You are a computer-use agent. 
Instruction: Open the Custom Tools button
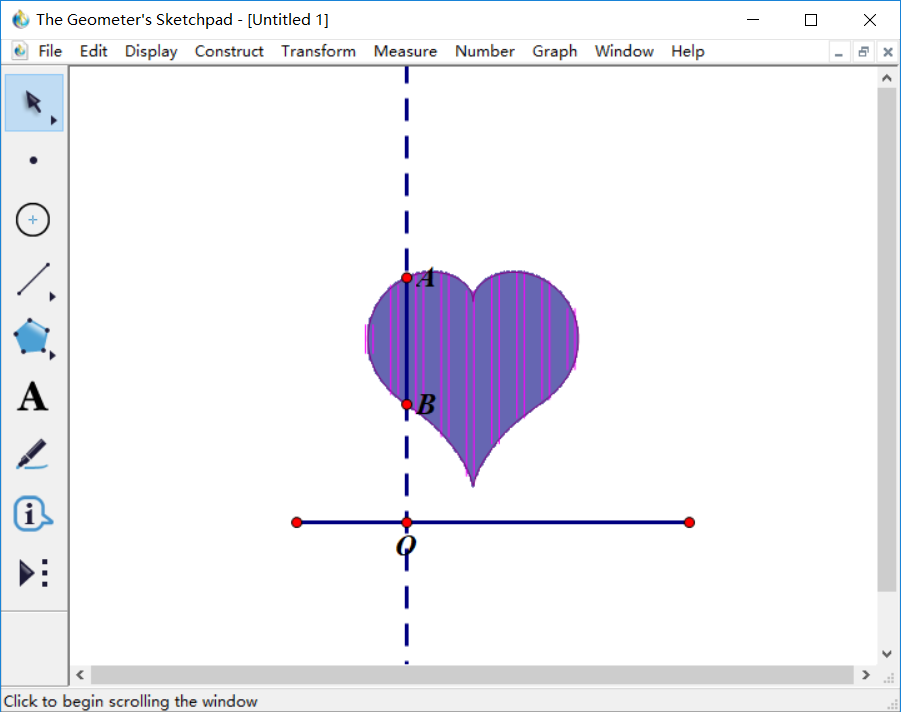pos(33,573)
